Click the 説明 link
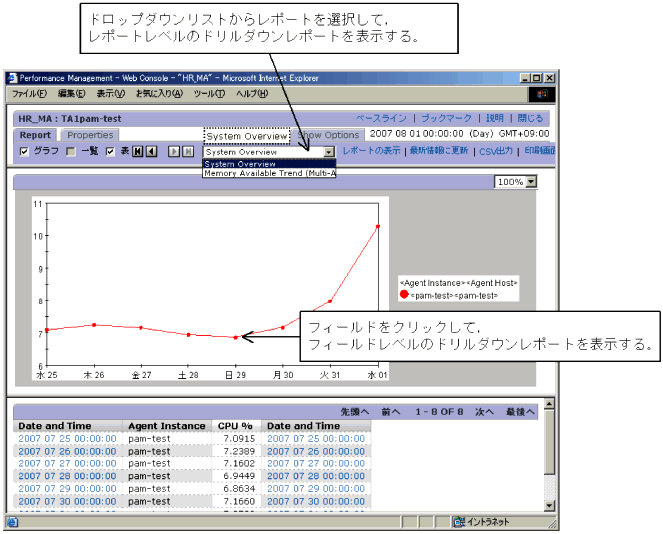This screenshot has width=663, height=534. [495, 118]
